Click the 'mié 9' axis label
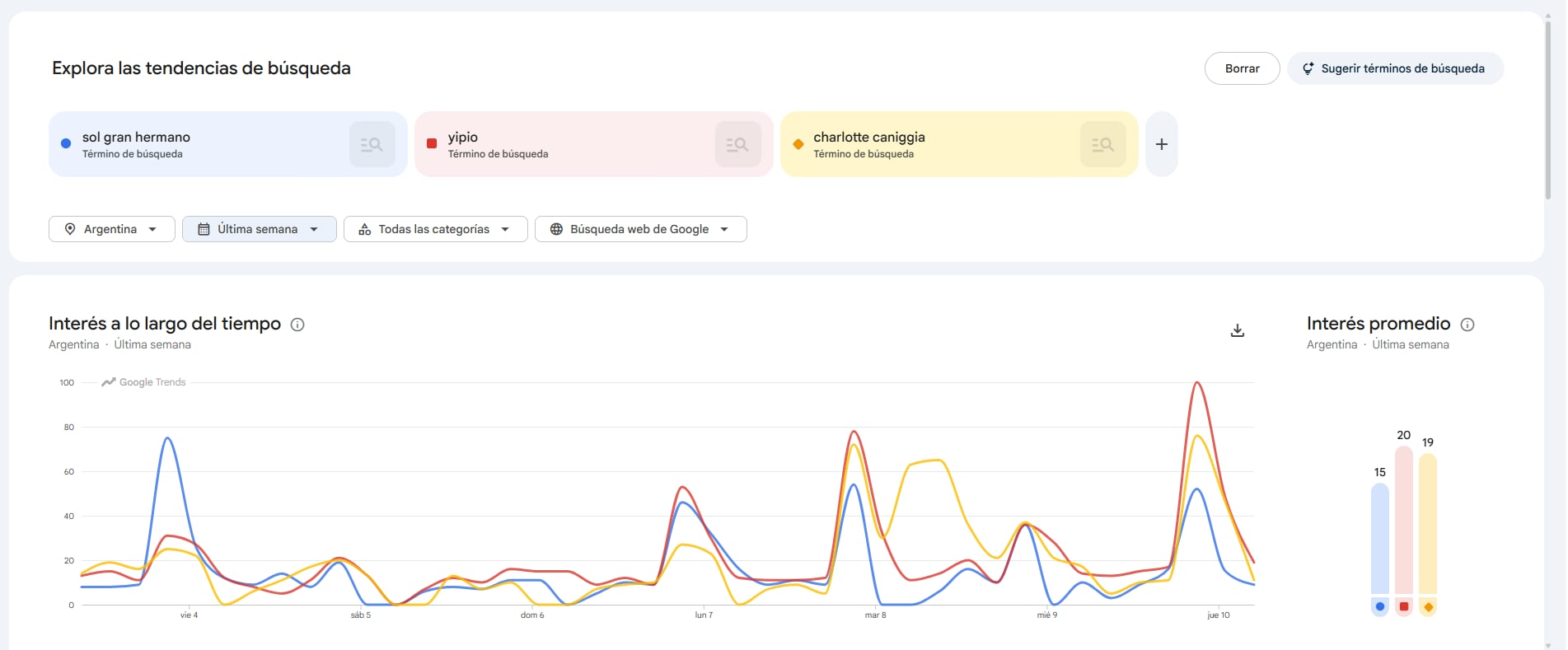Image resolution: width=1568 pixels, height=650 pixels. 1047,615
